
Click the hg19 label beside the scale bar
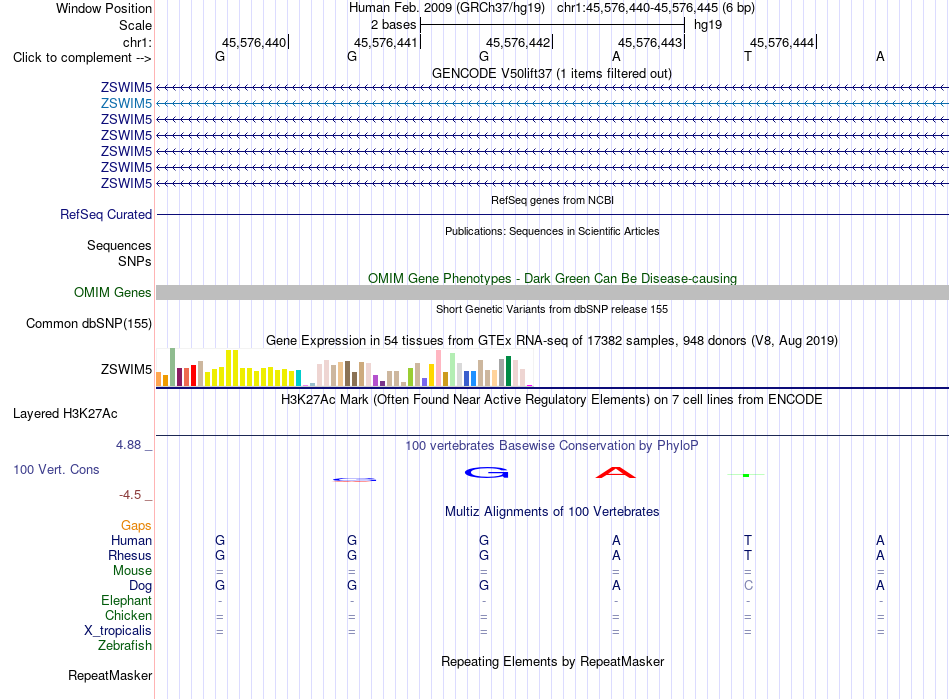(x=708, y=25)
